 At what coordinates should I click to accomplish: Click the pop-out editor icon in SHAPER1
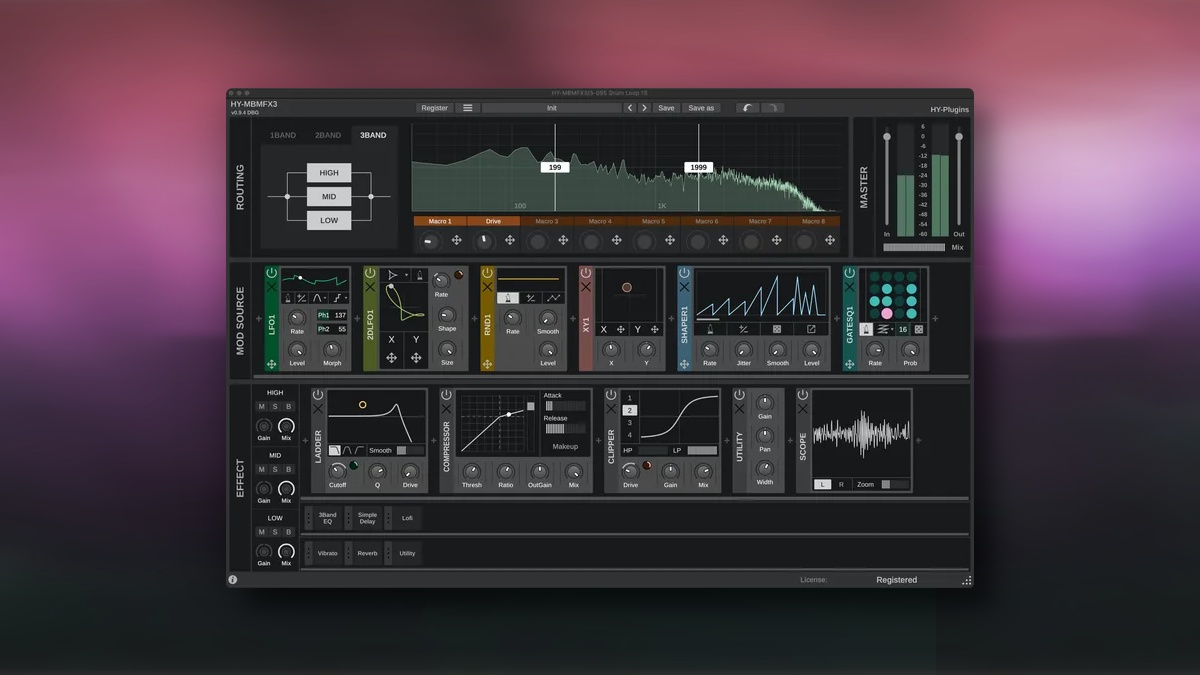(x=811, y=328)
